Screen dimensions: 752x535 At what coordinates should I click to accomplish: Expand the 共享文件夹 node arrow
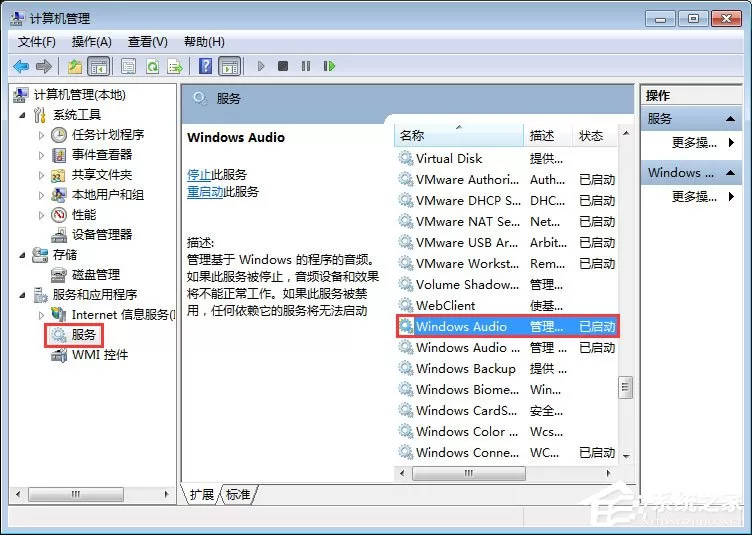click(41, 175)
